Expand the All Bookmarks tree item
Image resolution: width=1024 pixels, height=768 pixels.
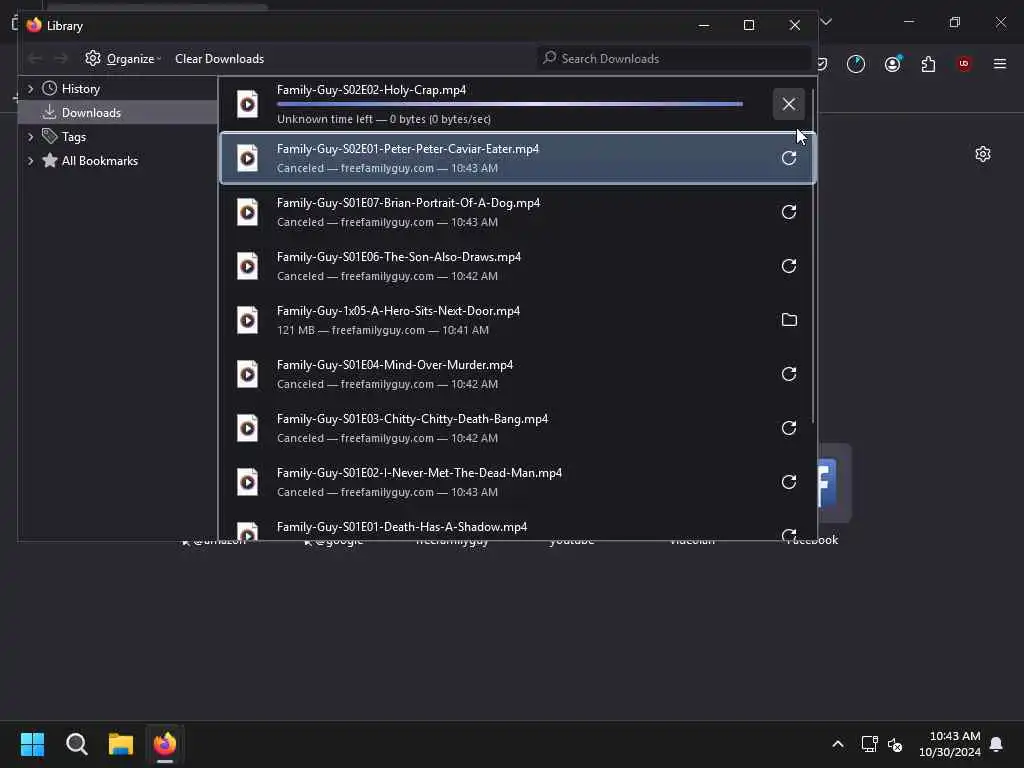point(30,161)
